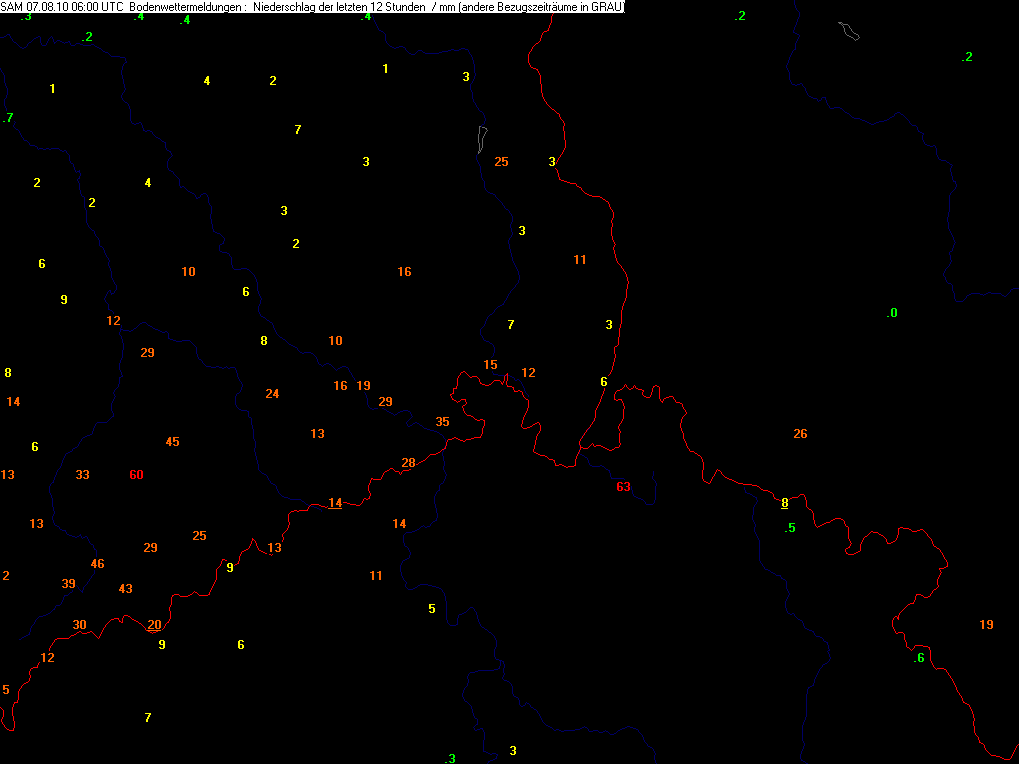Click the green .0 station value
1019x764 pixels.
pos(892,313)
